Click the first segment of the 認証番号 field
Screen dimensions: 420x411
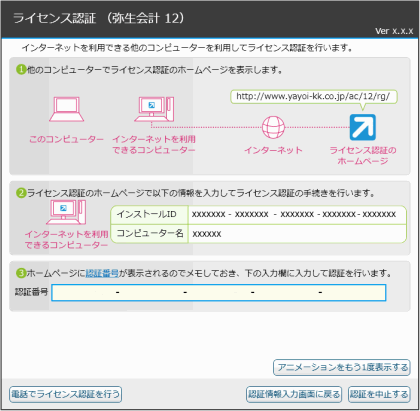pos(83,293)
